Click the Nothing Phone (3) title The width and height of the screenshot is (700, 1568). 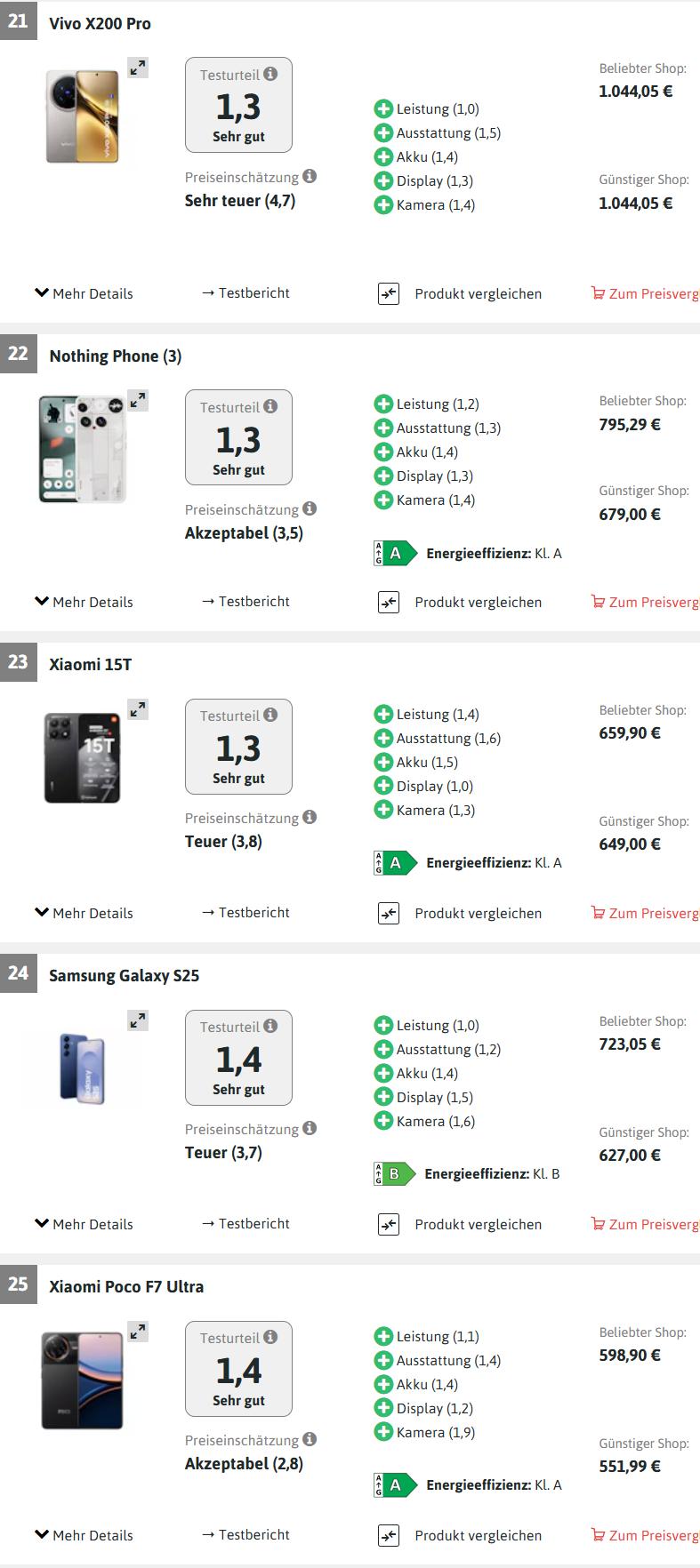click(x=116, y=356)
